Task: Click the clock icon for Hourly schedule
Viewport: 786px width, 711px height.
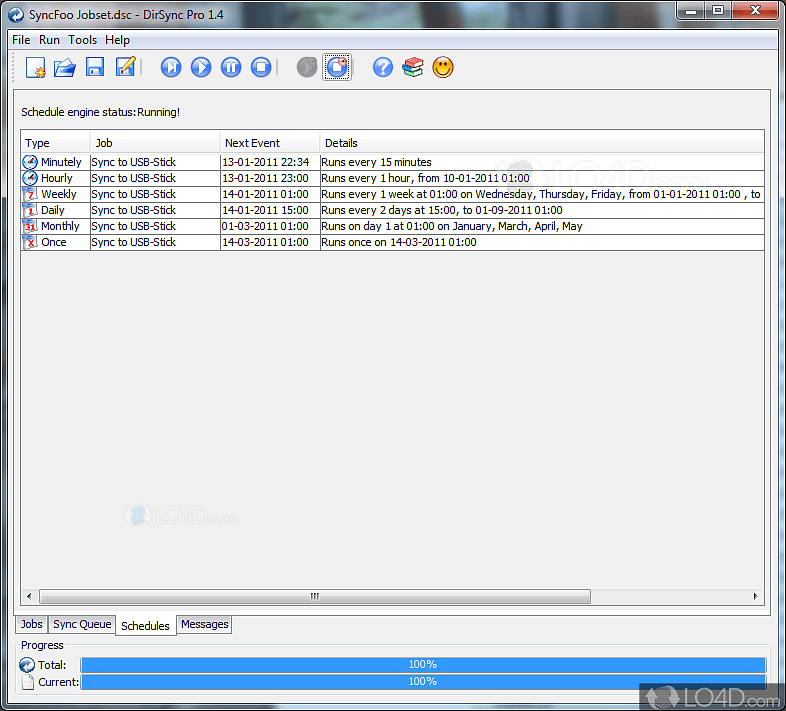Action: click(x=30, y=178)
